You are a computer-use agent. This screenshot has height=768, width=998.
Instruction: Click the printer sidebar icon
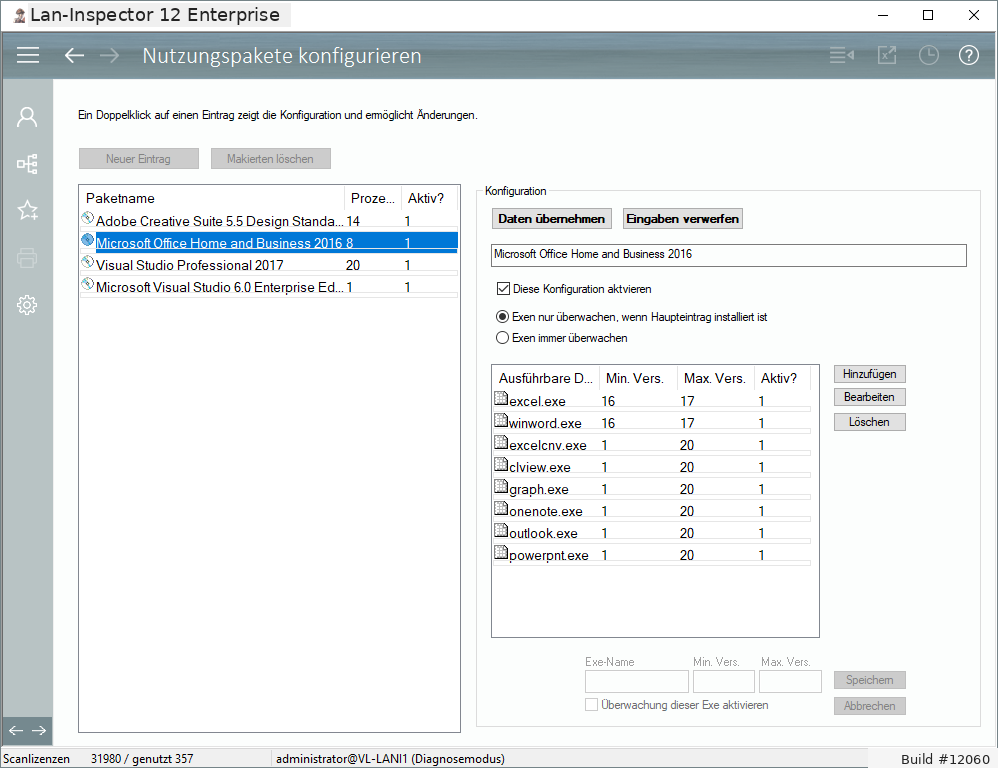[x=27, y=258]
